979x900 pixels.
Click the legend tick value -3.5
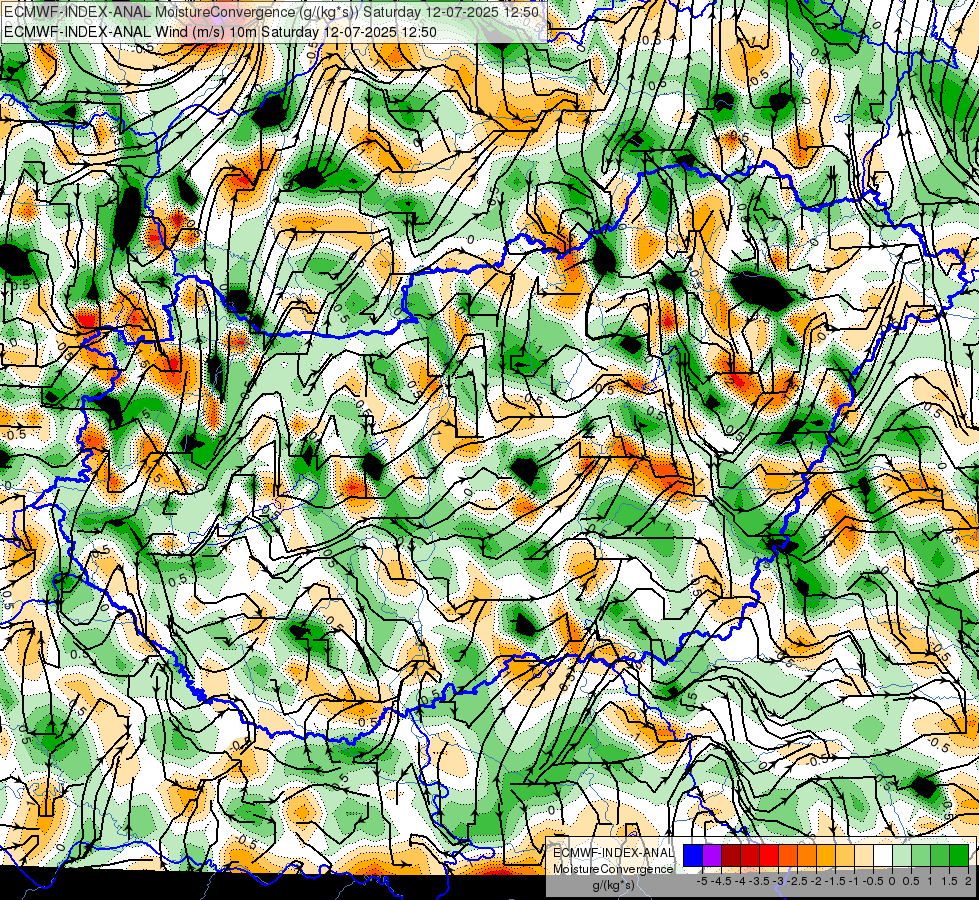pyautogui.click(x=759, y=881)
